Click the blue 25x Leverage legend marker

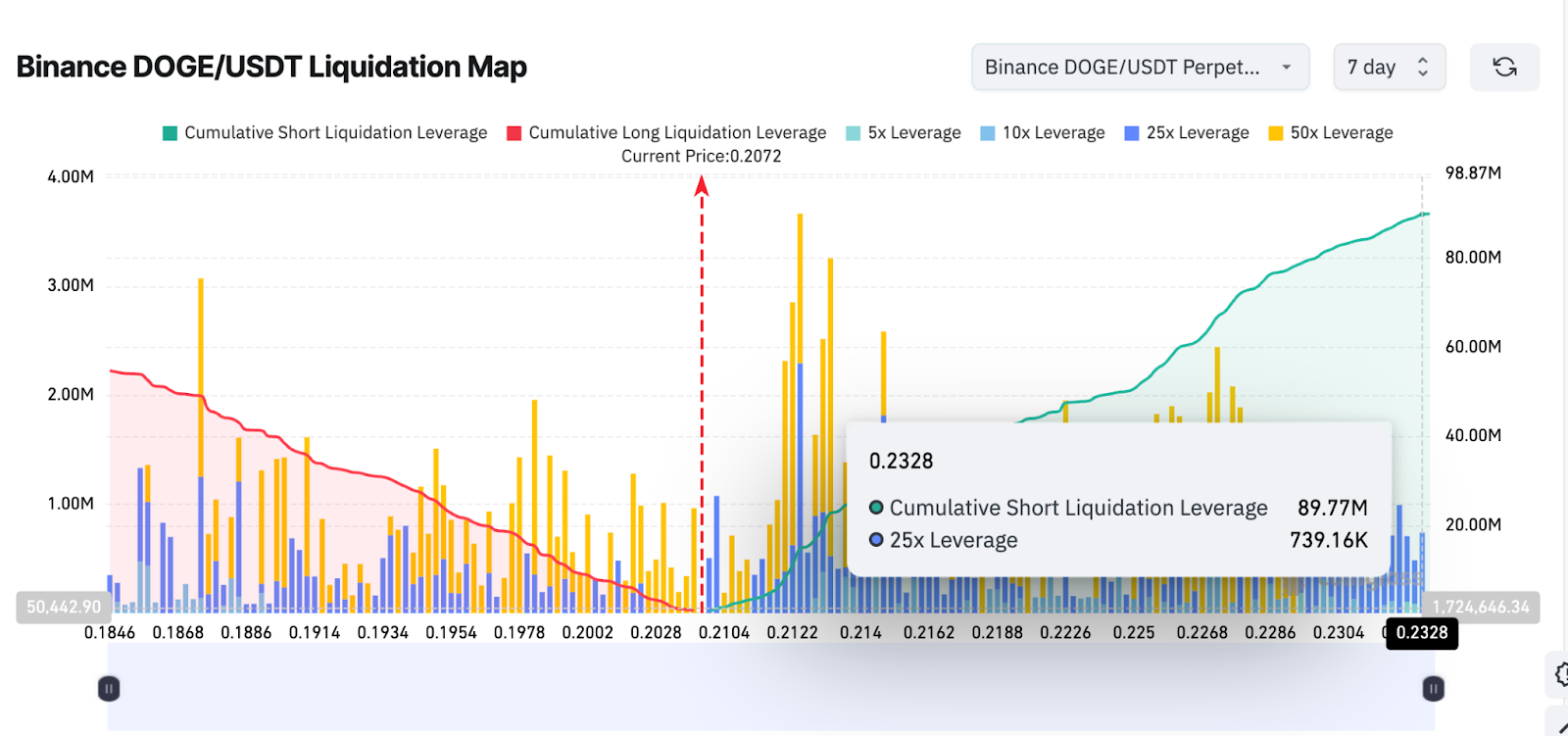(1132, 133)
